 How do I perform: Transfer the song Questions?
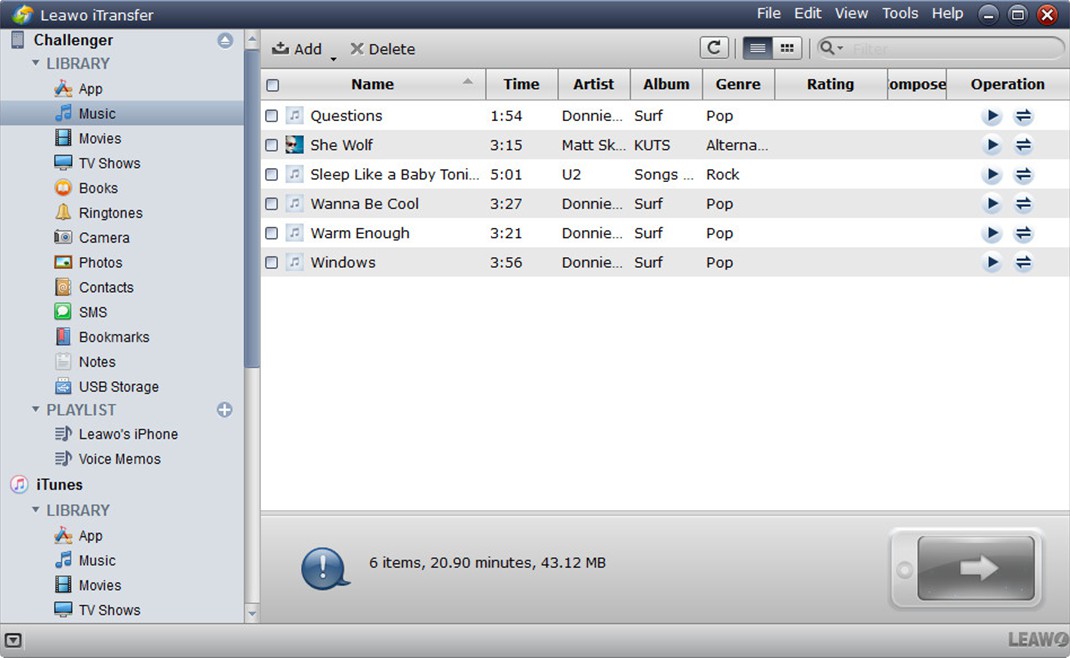click(x=1023, y=116)
